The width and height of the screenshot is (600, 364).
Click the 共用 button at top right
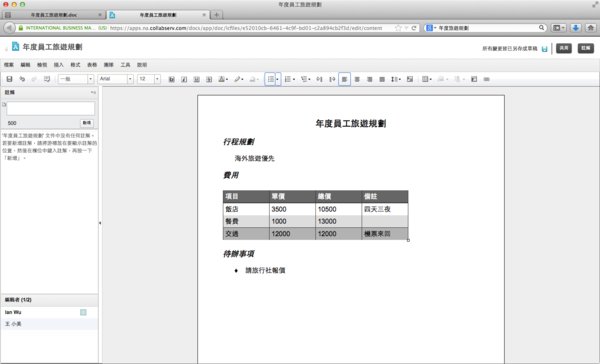[564, 48]
